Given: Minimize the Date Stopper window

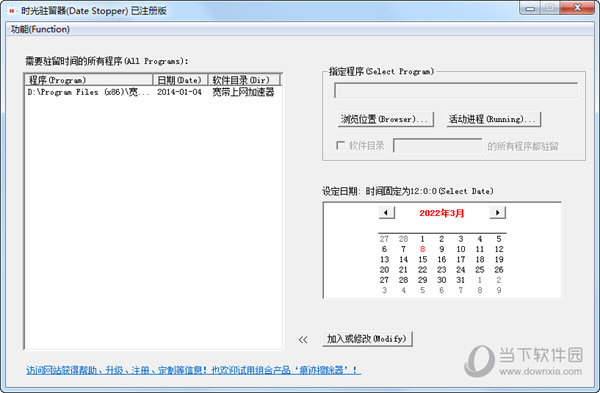Looking at the screenshot, I should tap(530, 8).
